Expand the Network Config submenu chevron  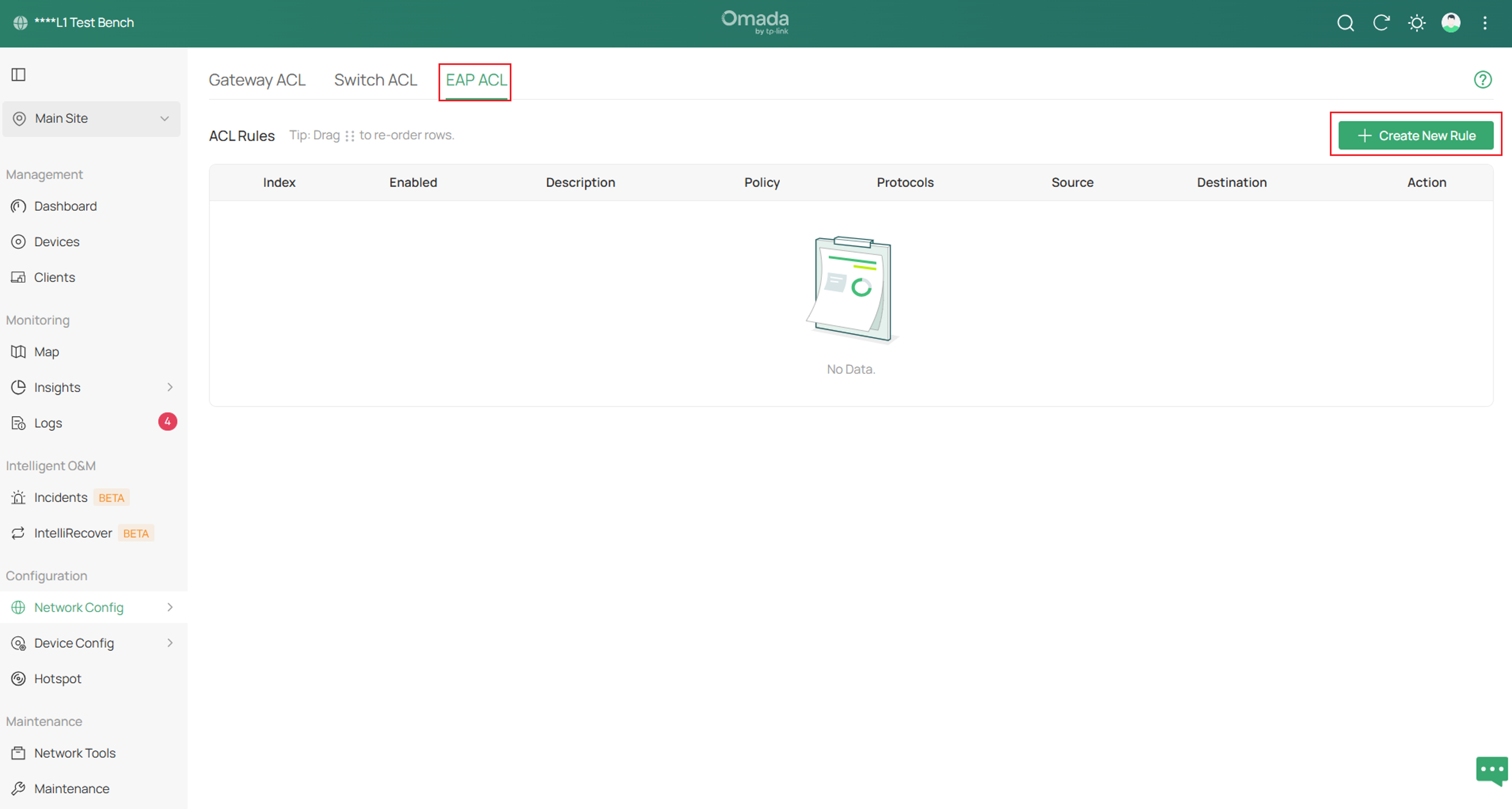170,607
